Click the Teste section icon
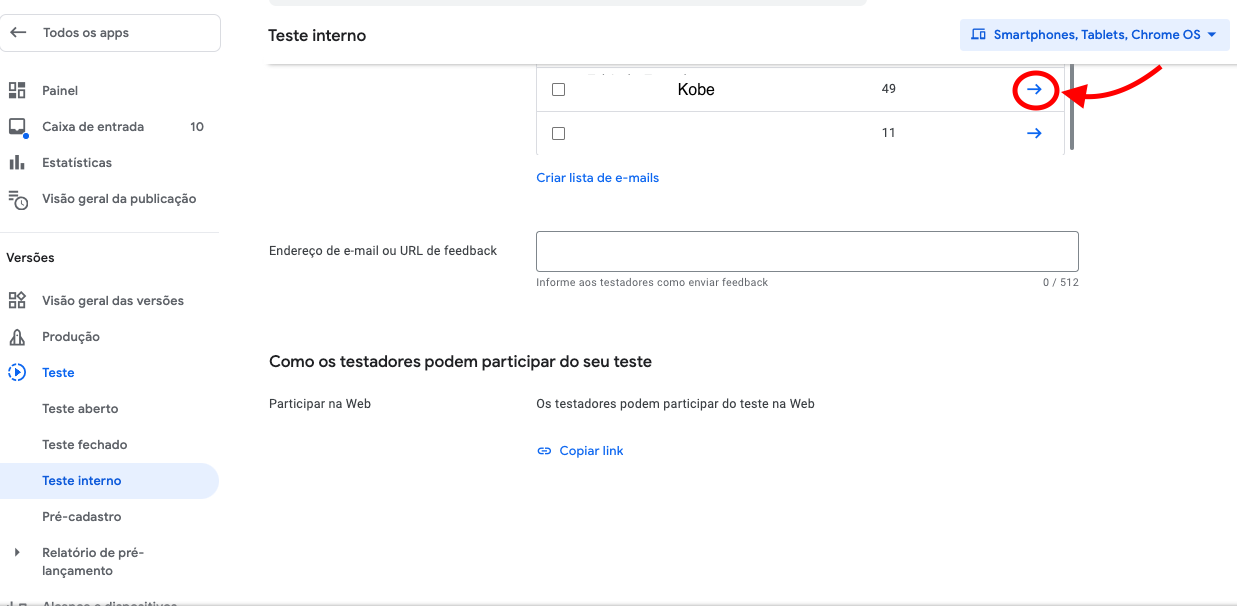Image resolution: width=1237 pixels, height=606 pixels. [x=16, y=372]
